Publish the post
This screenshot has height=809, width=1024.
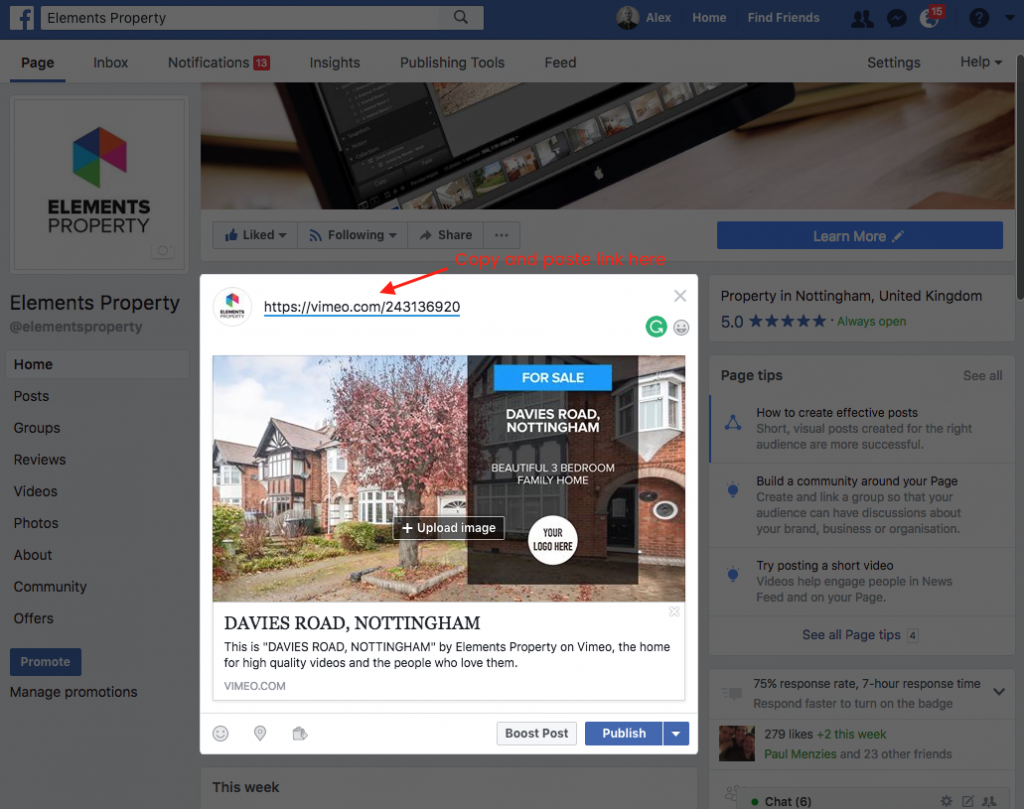[x=624, y=733]
